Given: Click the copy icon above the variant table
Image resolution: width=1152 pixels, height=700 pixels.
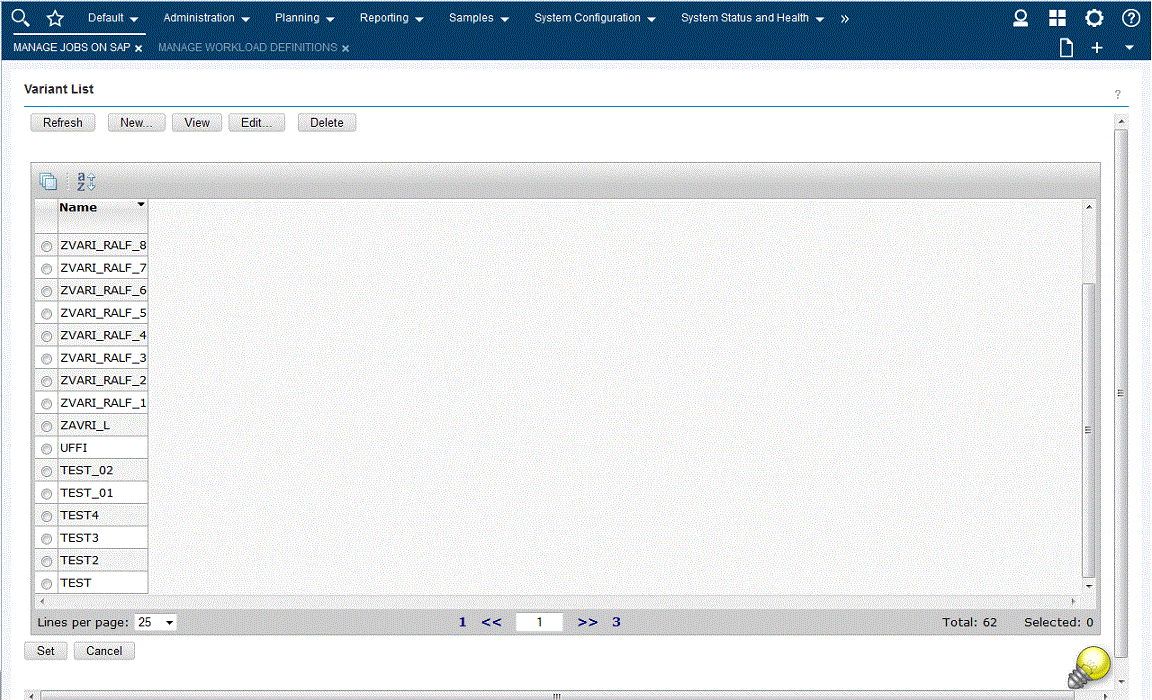Looking at the screenshot, I should (x=48, y=180).
